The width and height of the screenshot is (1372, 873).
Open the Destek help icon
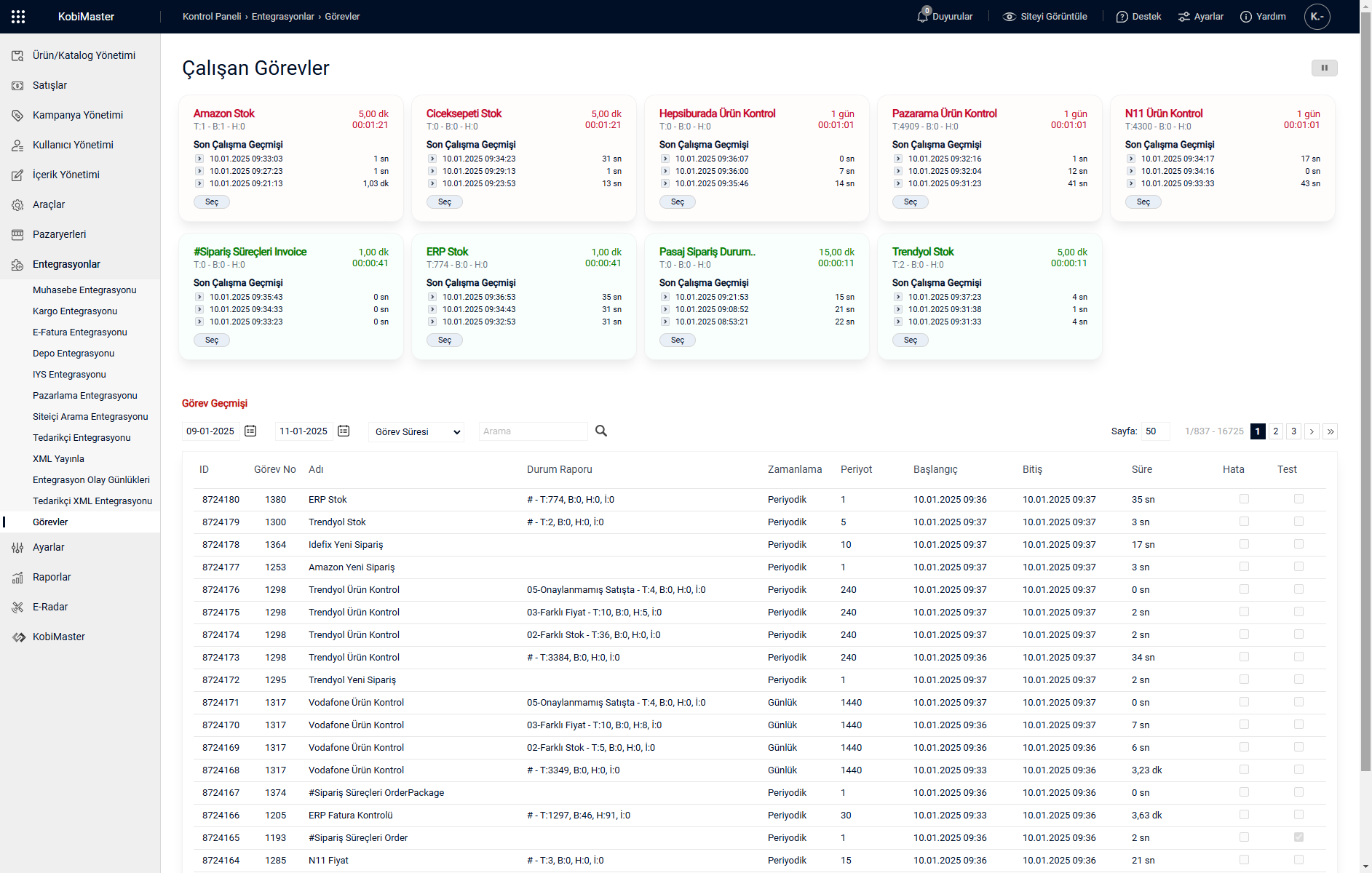[x=1122, y=17]
